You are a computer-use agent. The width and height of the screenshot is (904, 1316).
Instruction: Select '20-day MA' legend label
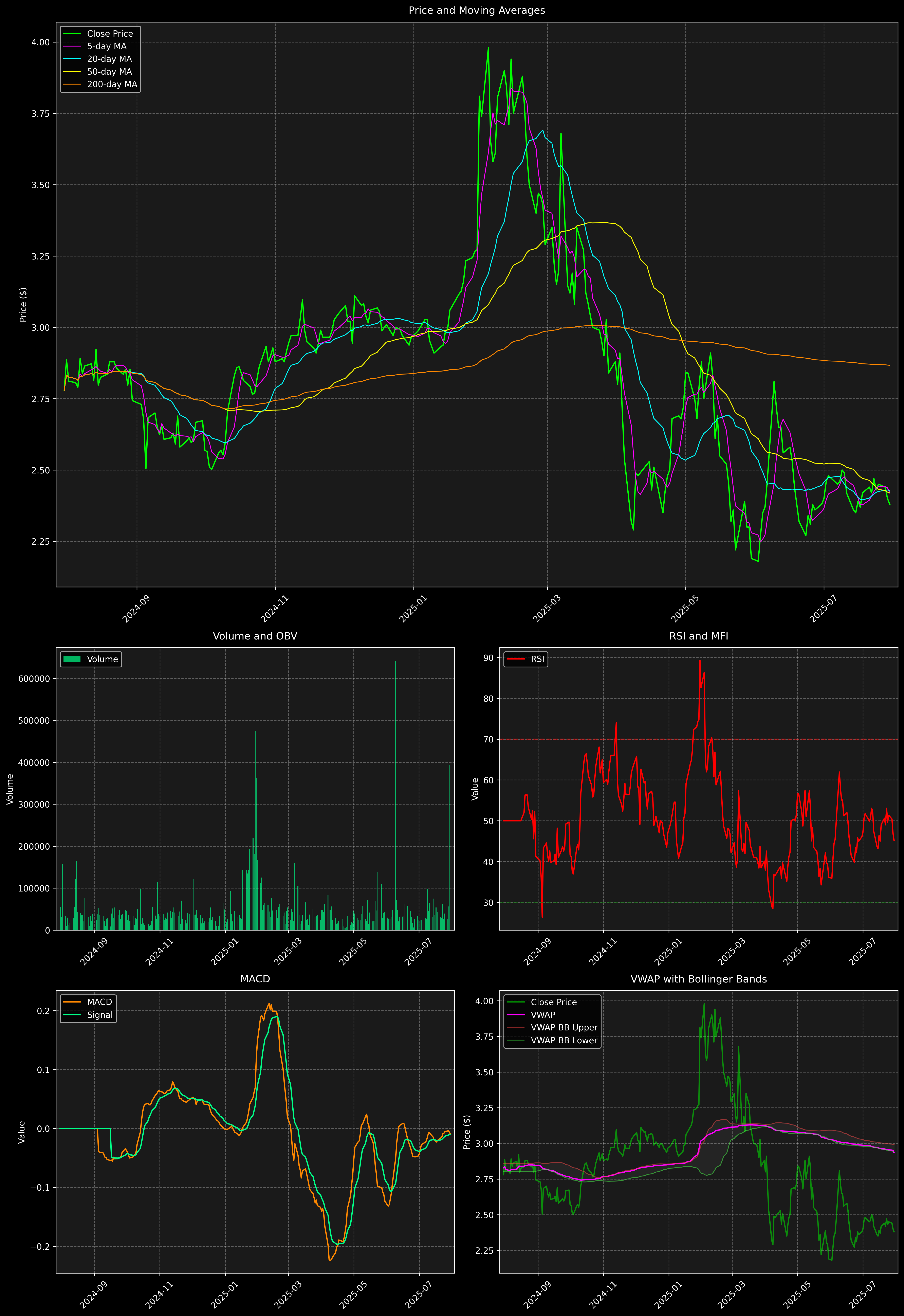109,59
